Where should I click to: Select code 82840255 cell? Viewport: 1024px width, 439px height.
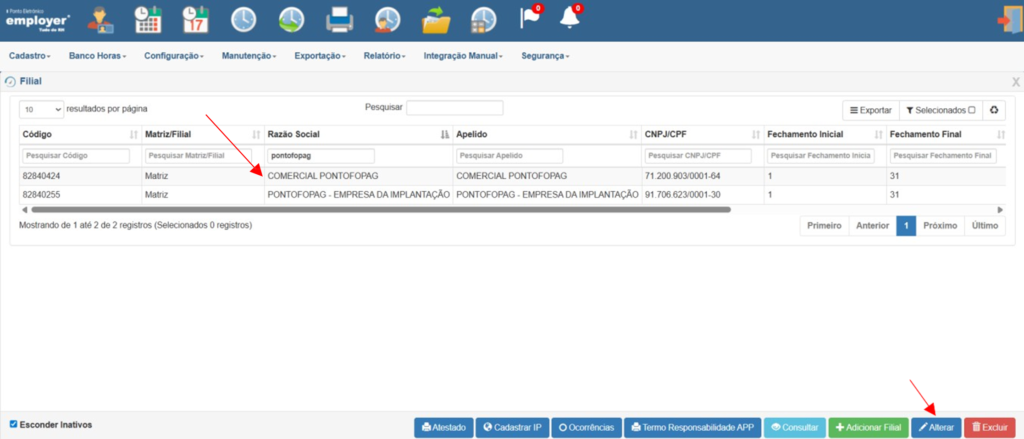point(80,195)
